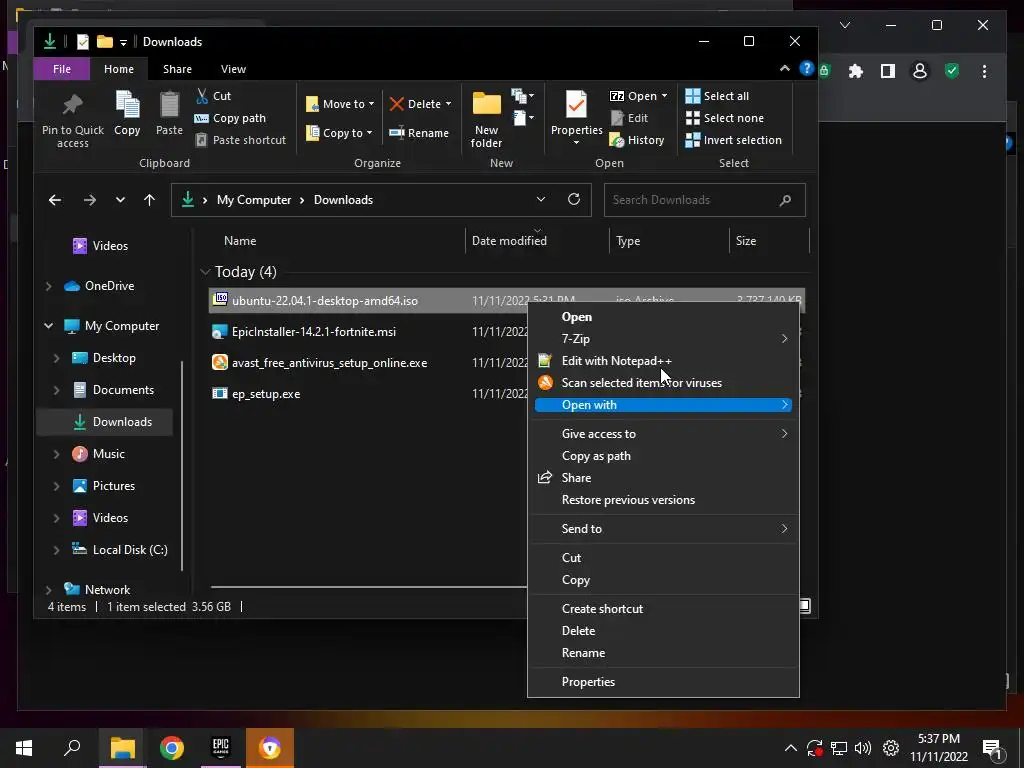Expand the Network tree node
1024x768 pixels.
48,590
